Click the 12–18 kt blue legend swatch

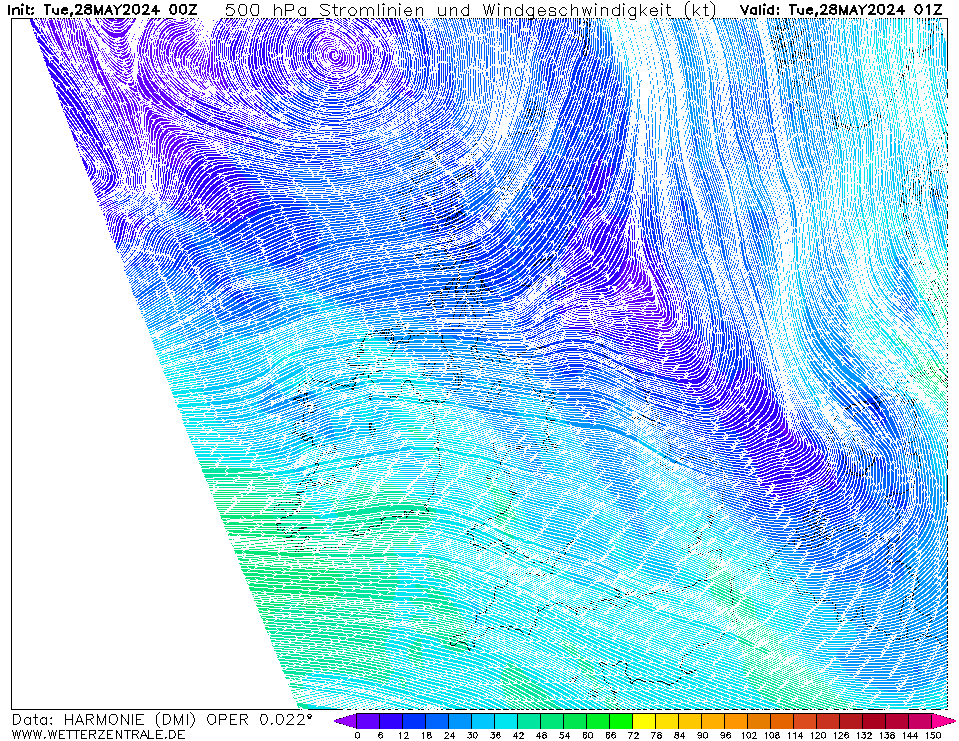(414, 721)
